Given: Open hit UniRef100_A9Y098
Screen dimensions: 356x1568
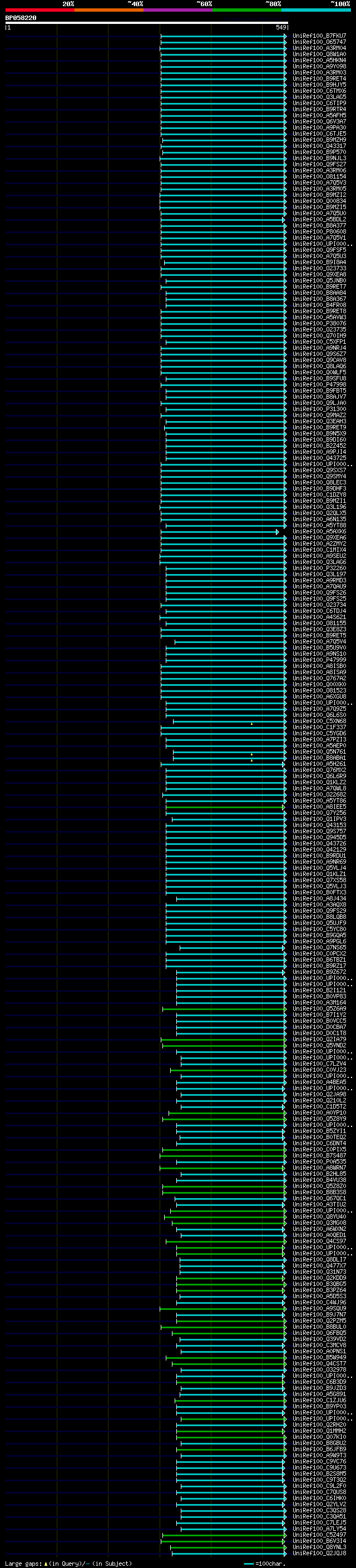Looking at the screenshot, I should pyautogui.click(x=319, y=66).
